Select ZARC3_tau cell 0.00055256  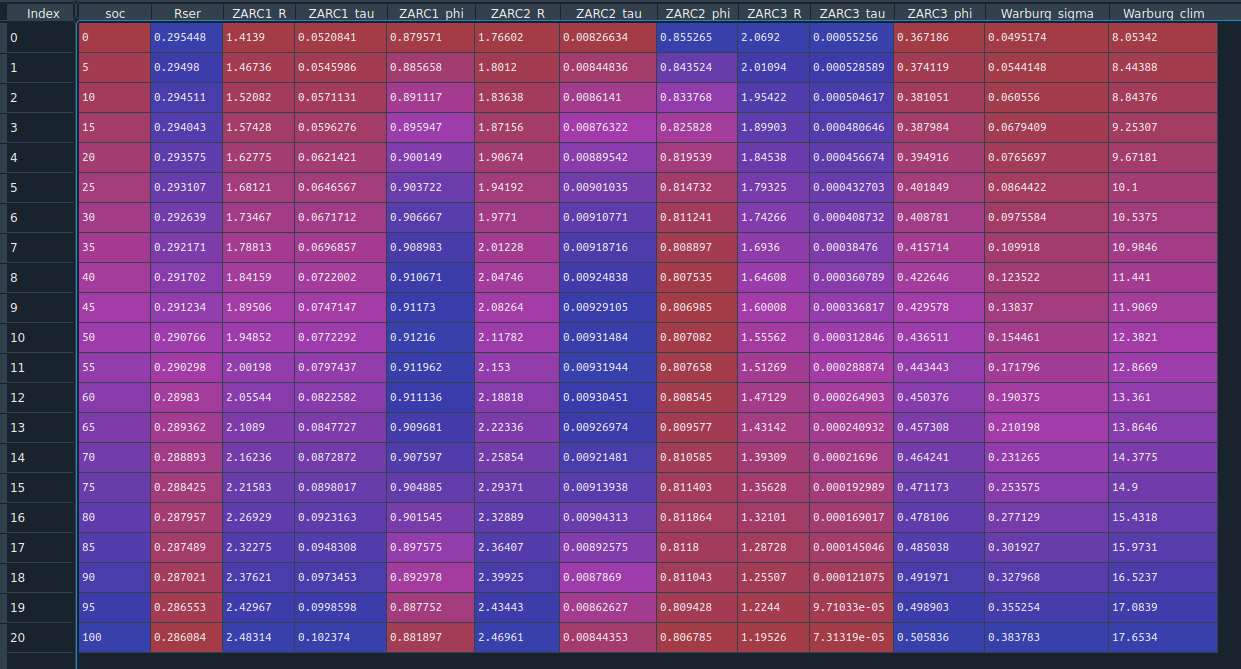[x=852, y=38]
